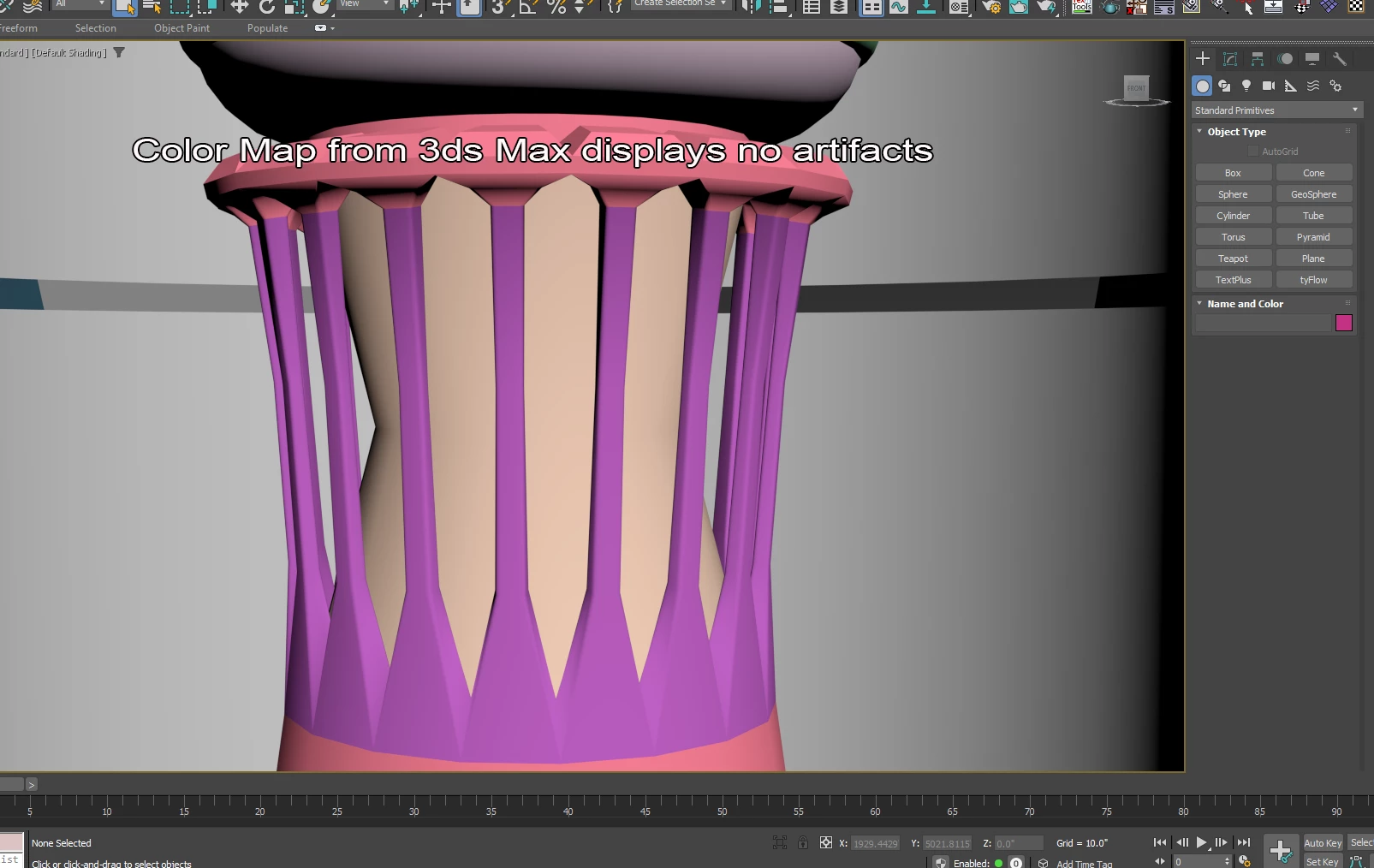Viewport: 1374px width, 868px height.
Task: Choose the Rectangular Selection Region tool
Action: click(179, 7)
